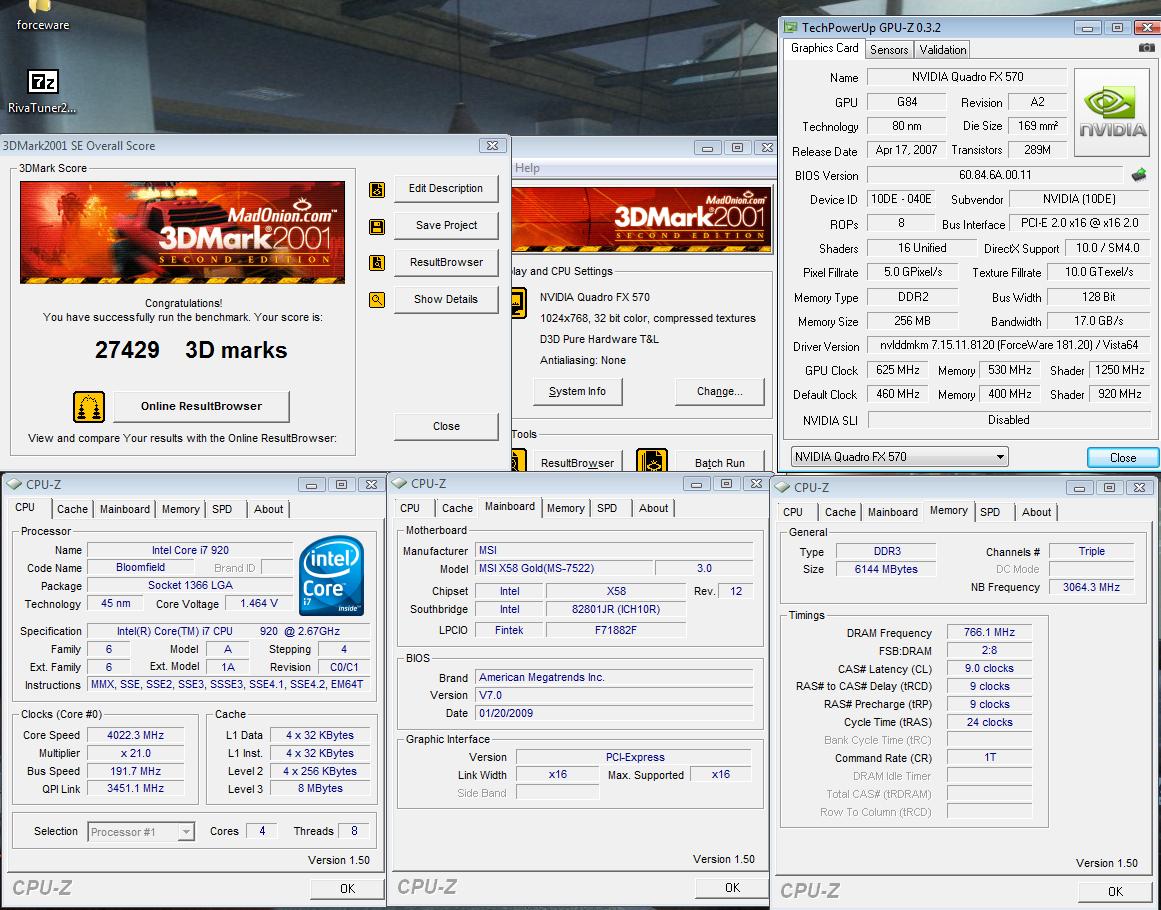Click the System Info button
The height and width of the screenshot is (910, 1161).
(x=578, y=391)
